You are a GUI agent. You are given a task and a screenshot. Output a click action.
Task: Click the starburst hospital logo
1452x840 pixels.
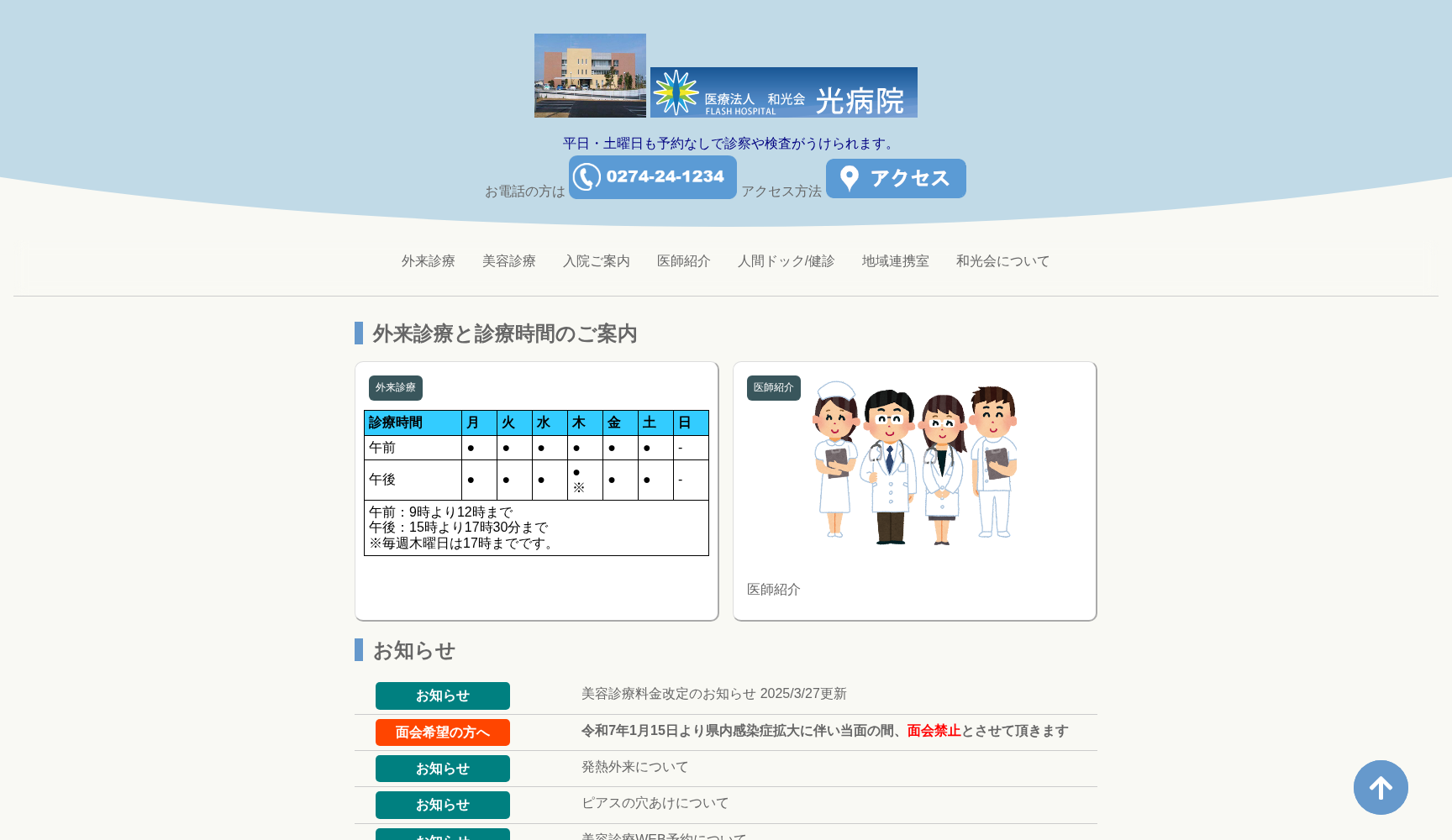677,92
